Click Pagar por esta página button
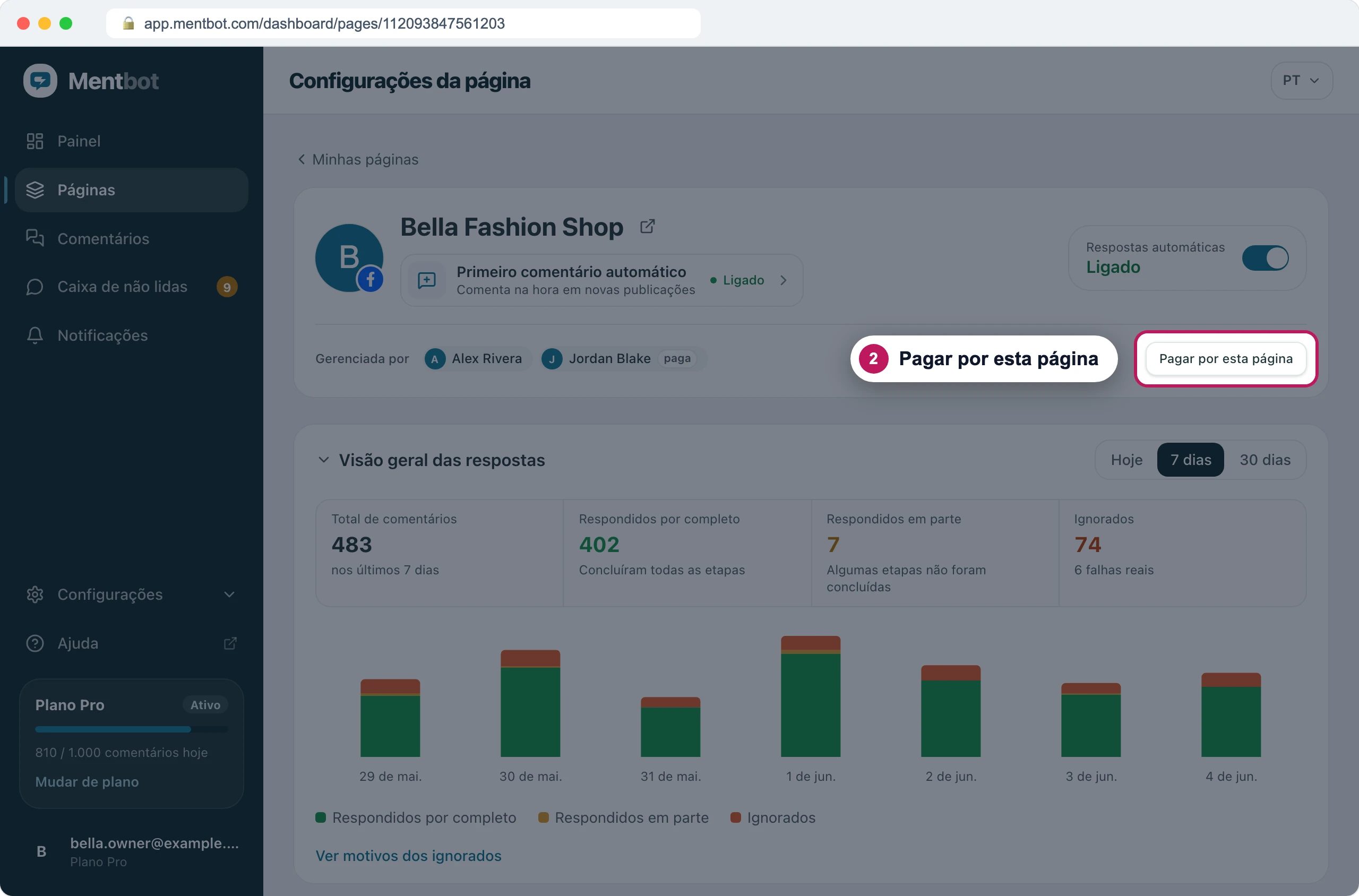 1225,359
